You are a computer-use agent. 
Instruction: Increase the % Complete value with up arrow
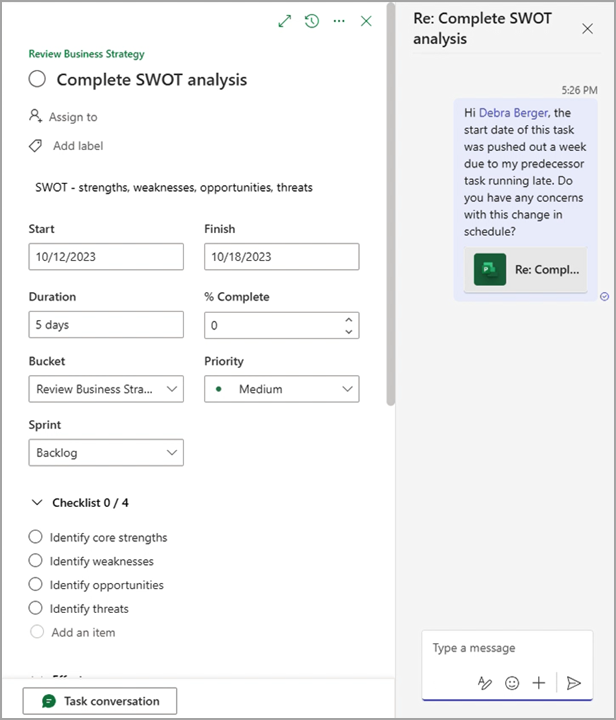pos(348,320)
